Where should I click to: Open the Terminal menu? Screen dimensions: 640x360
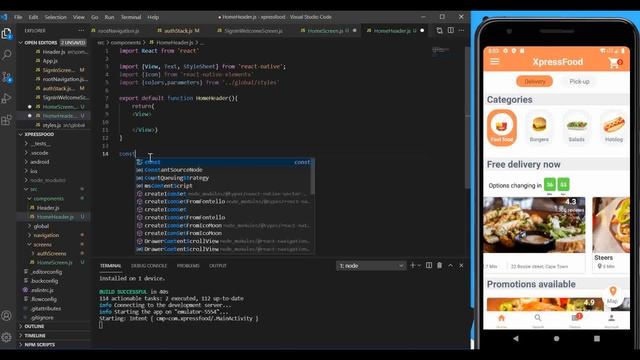131,17
